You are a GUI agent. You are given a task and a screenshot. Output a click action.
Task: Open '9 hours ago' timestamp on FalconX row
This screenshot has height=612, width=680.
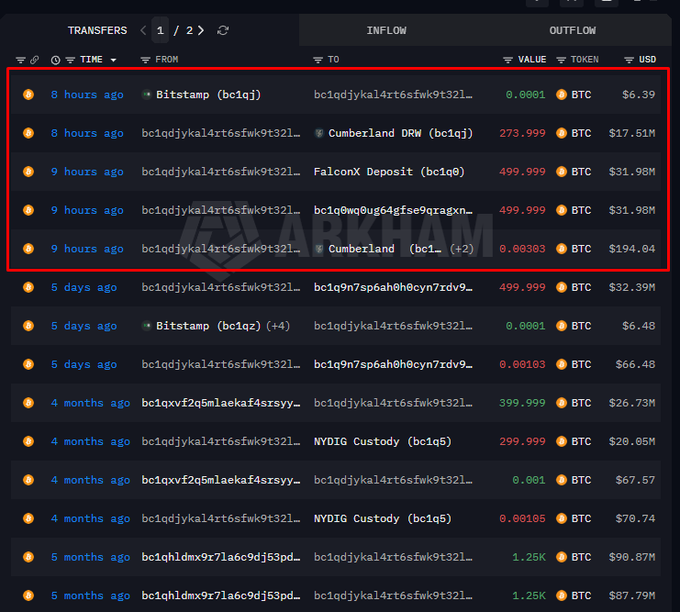tap(87, 172)
